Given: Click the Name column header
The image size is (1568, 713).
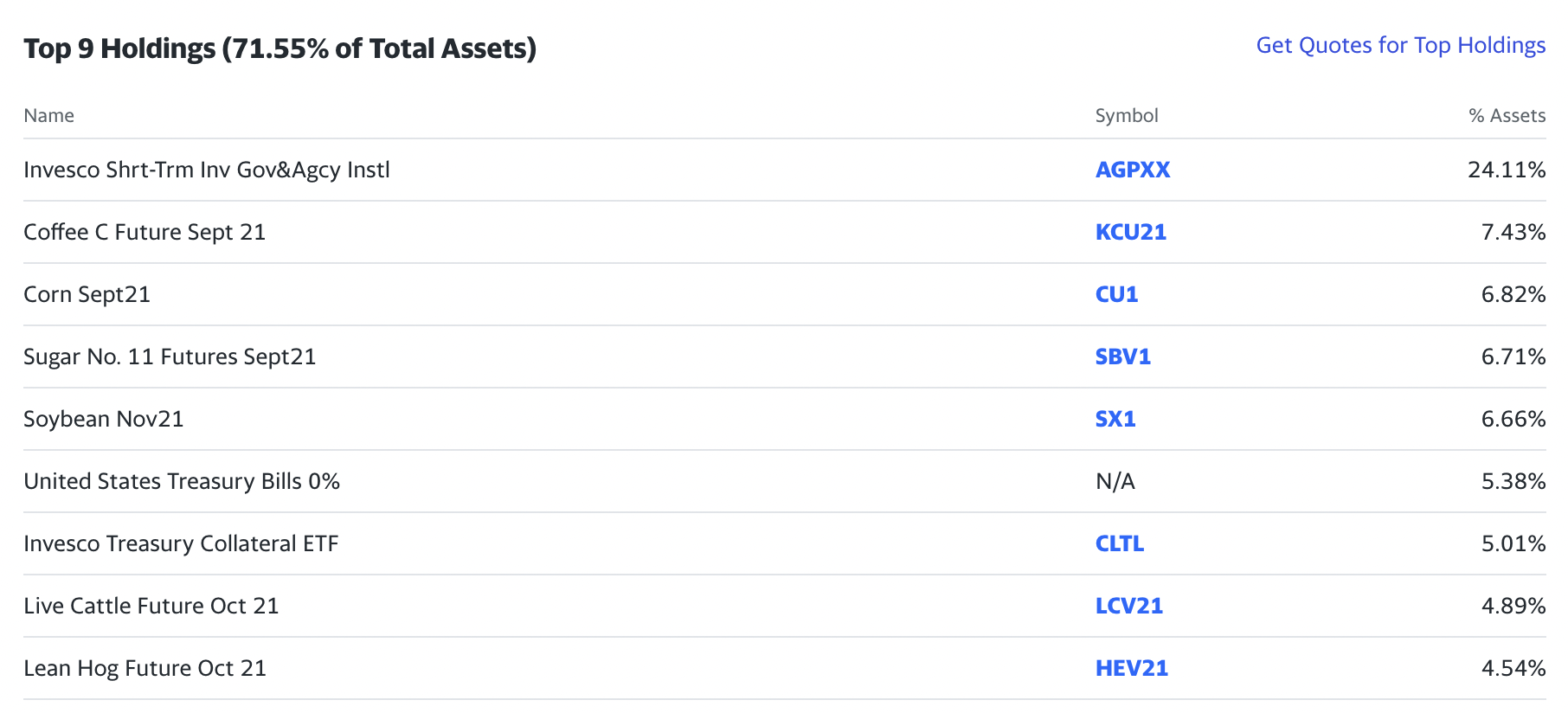Looking at the screenshot, I should [x=49, y=116].
